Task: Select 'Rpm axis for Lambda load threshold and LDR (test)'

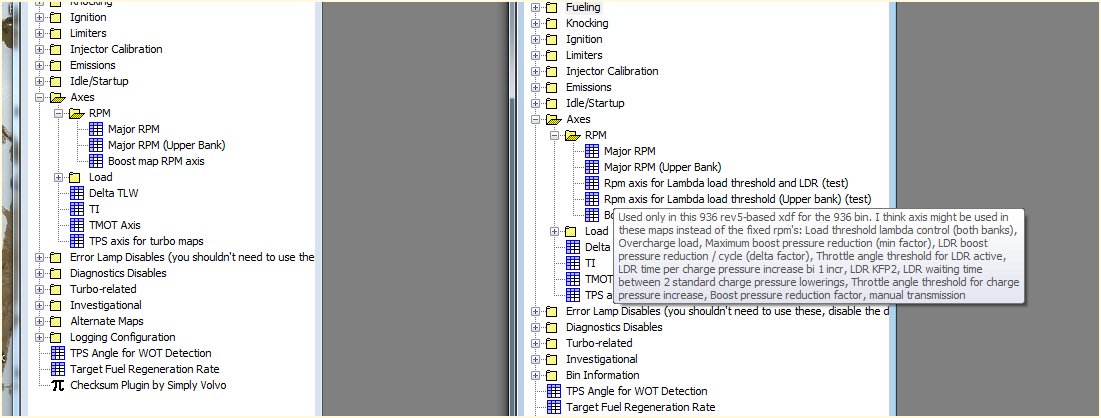Action: coord(726,183)
